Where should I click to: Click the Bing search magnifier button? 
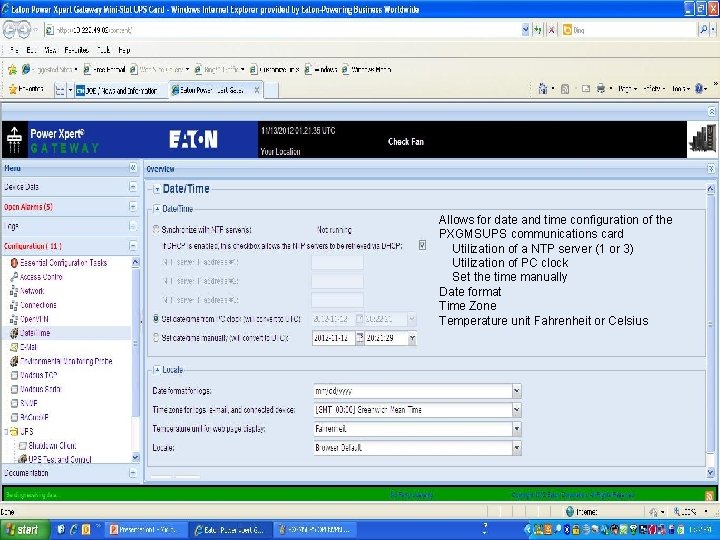point(704,30)
